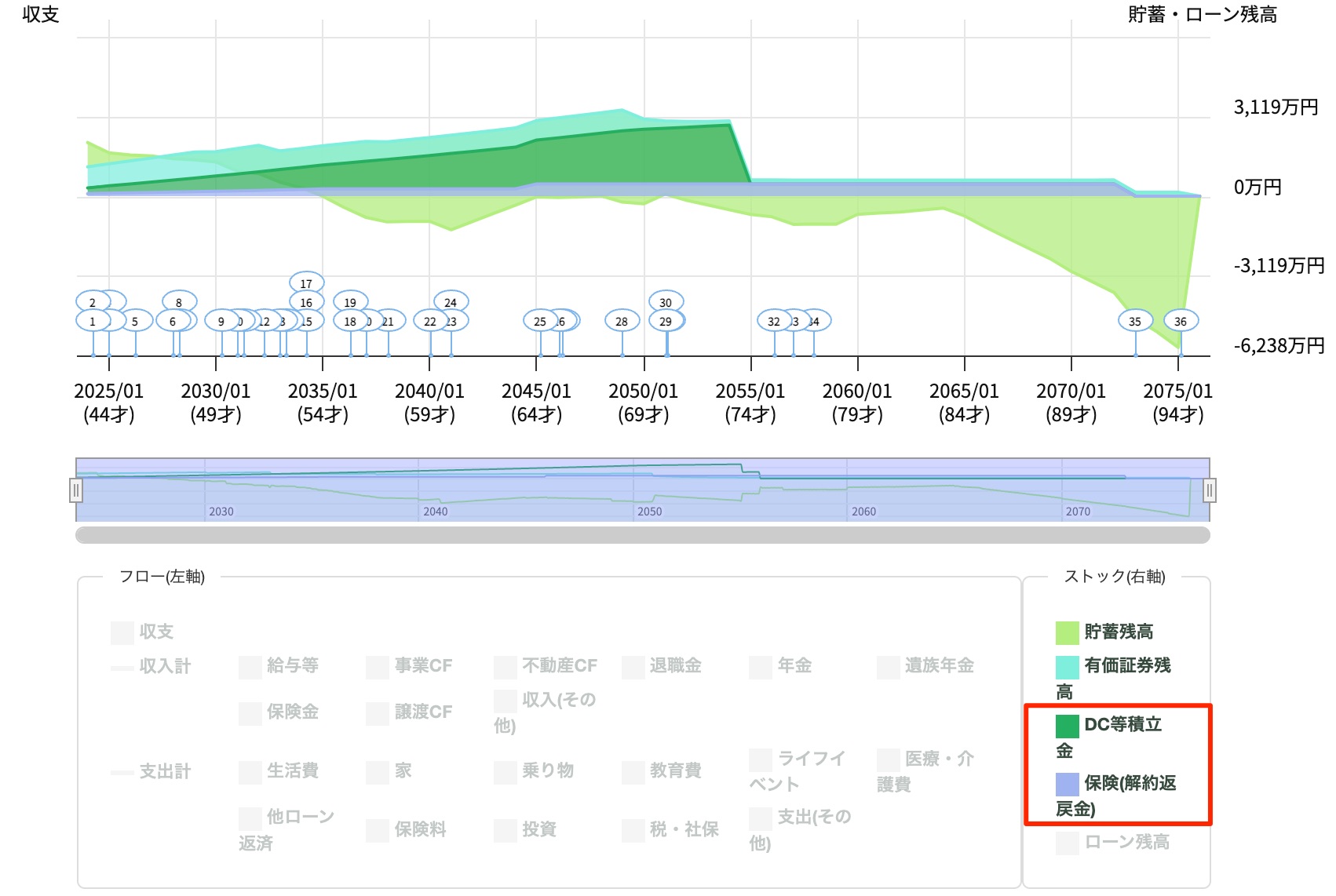This screenshot has width=1336, height=896.
Task: Click event marker number 24
Action: (451, 302)
